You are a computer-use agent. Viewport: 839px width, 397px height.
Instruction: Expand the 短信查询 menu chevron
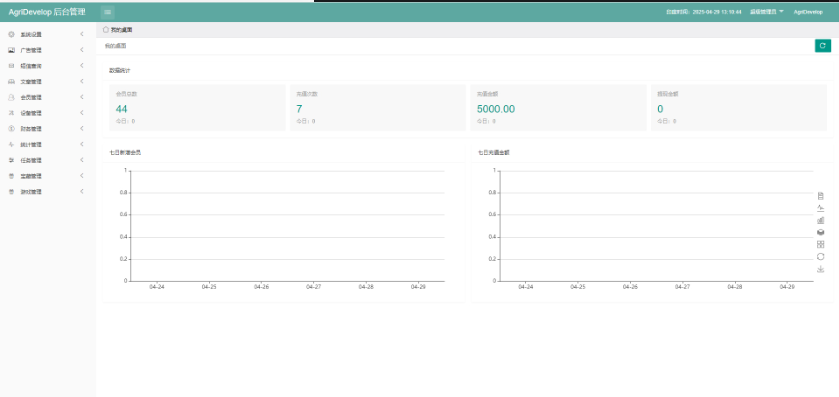[x=82, y=66]
